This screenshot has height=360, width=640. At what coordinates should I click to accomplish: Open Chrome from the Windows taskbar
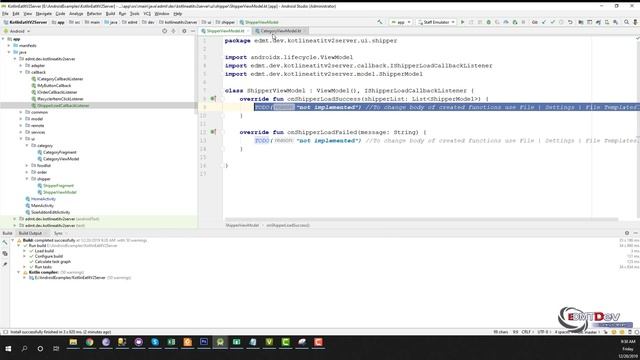[x=89, y=342]
